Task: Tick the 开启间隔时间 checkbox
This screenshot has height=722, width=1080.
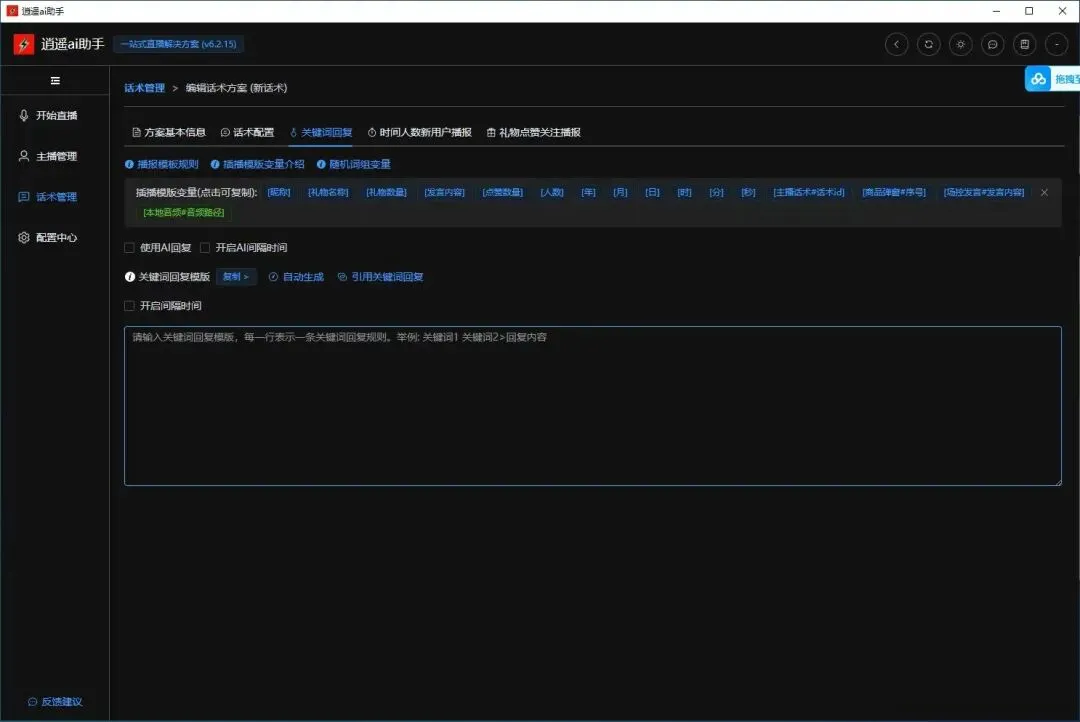Action: click(x=129, y=306)
